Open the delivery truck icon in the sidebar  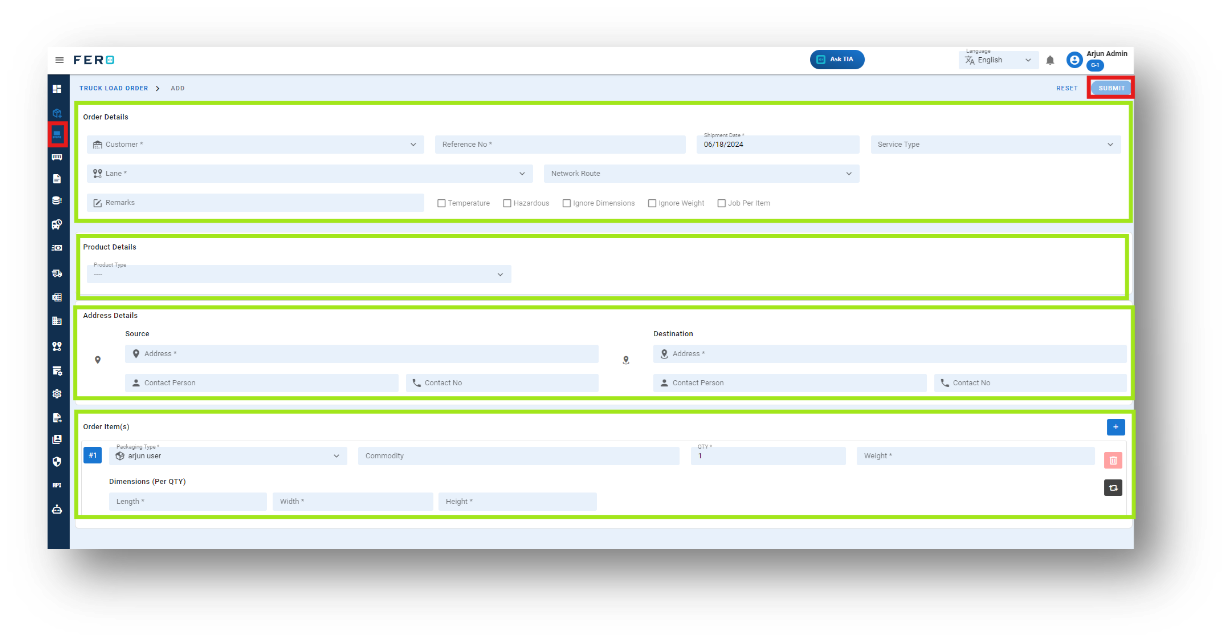tap(57, 273)
